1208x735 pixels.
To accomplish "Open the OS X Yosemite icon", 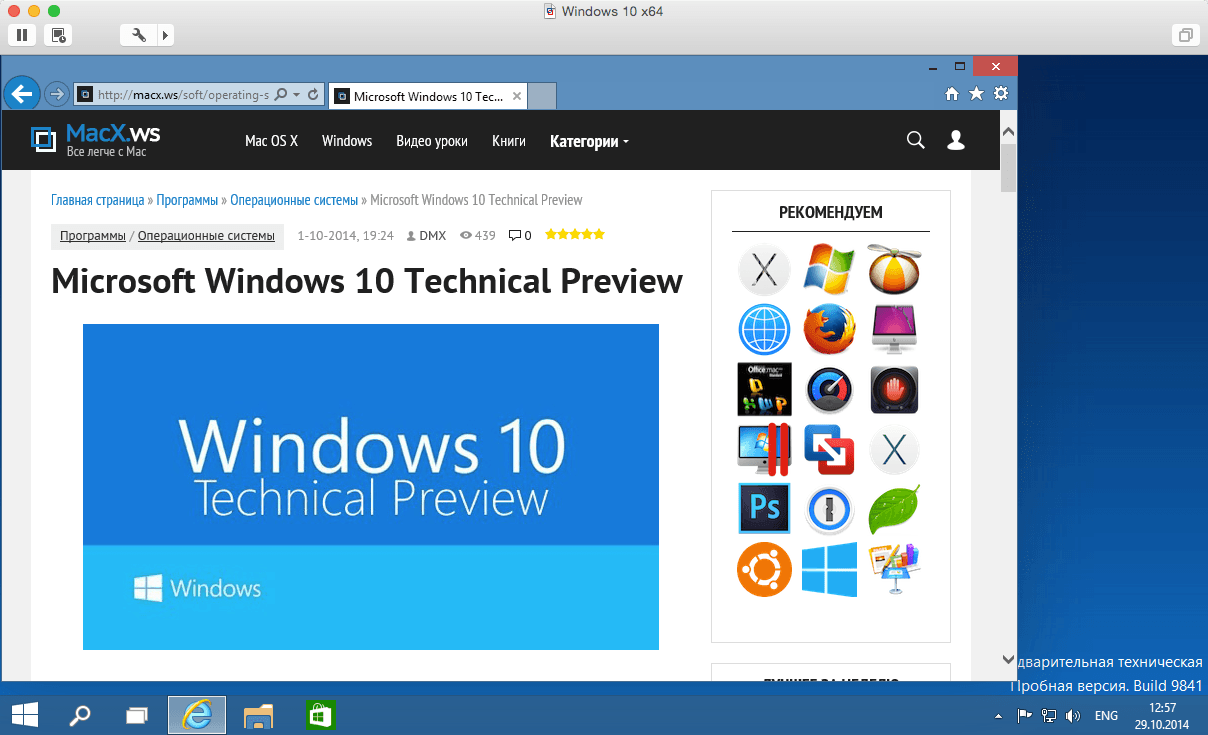I will (894, 450).
